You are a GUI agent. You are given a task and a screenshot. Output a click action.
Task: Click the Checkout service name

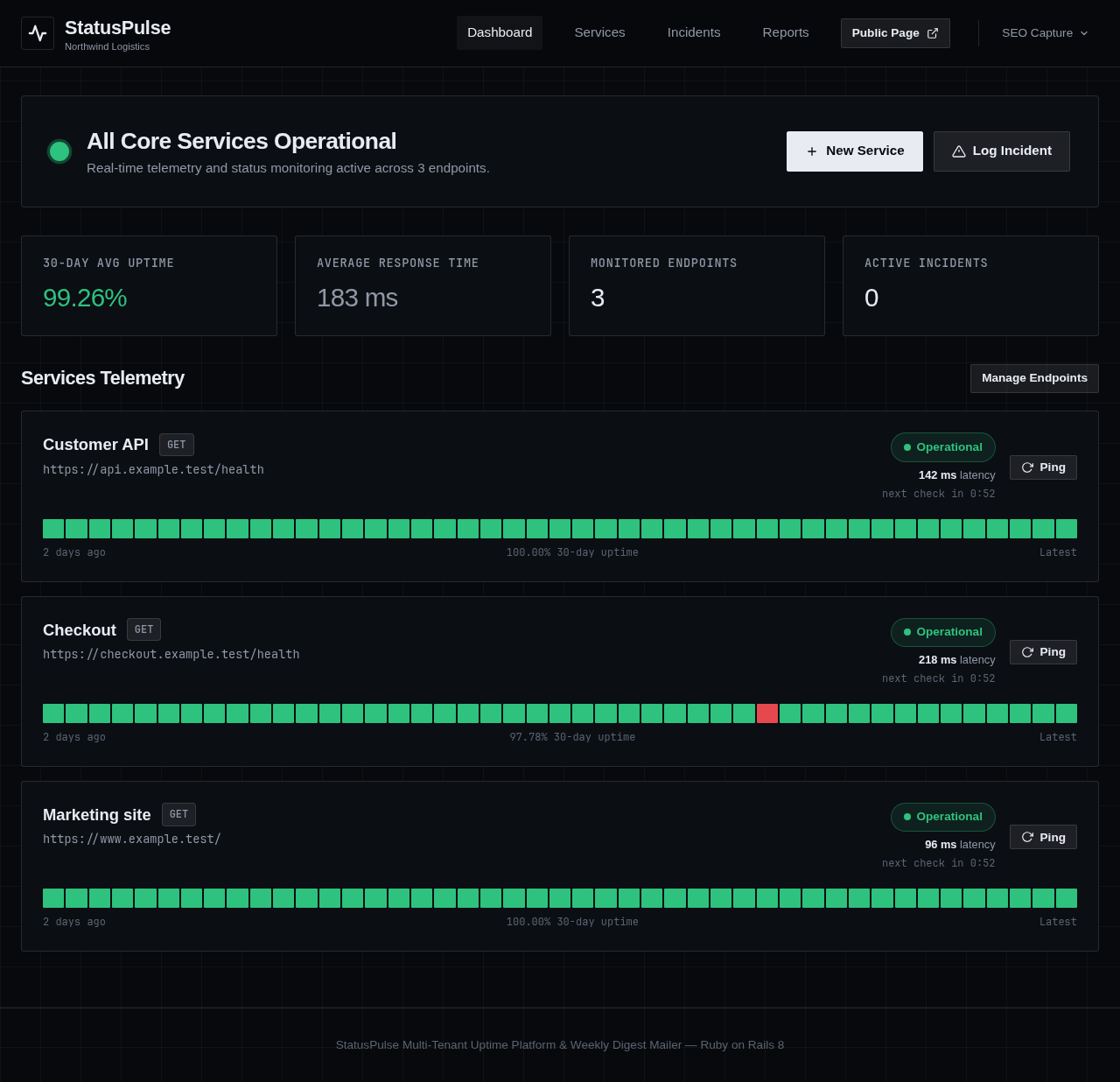pos(80,630)
